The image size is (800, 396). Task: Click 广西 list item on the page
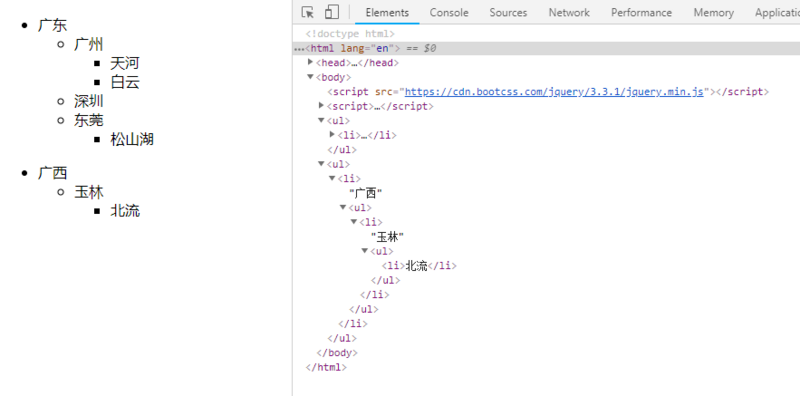pos(53,173)
